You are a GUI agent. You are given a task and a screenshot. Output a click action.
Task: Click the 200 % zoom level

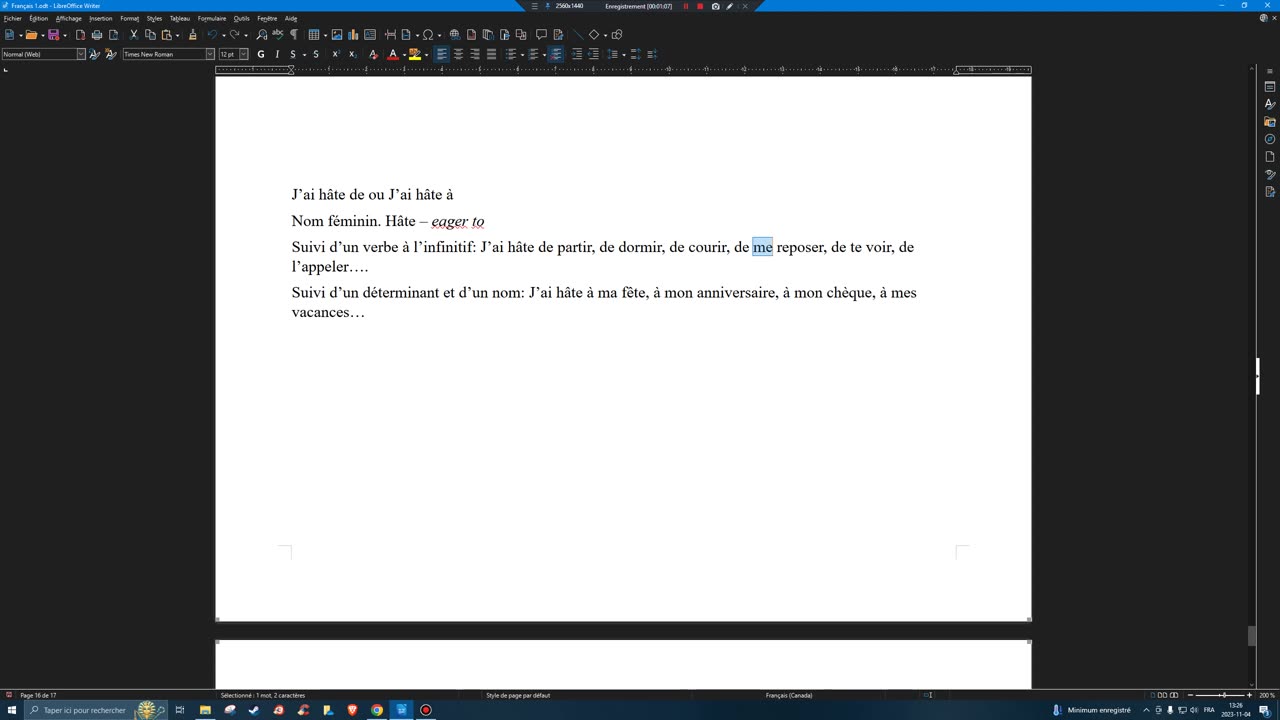1266,695
